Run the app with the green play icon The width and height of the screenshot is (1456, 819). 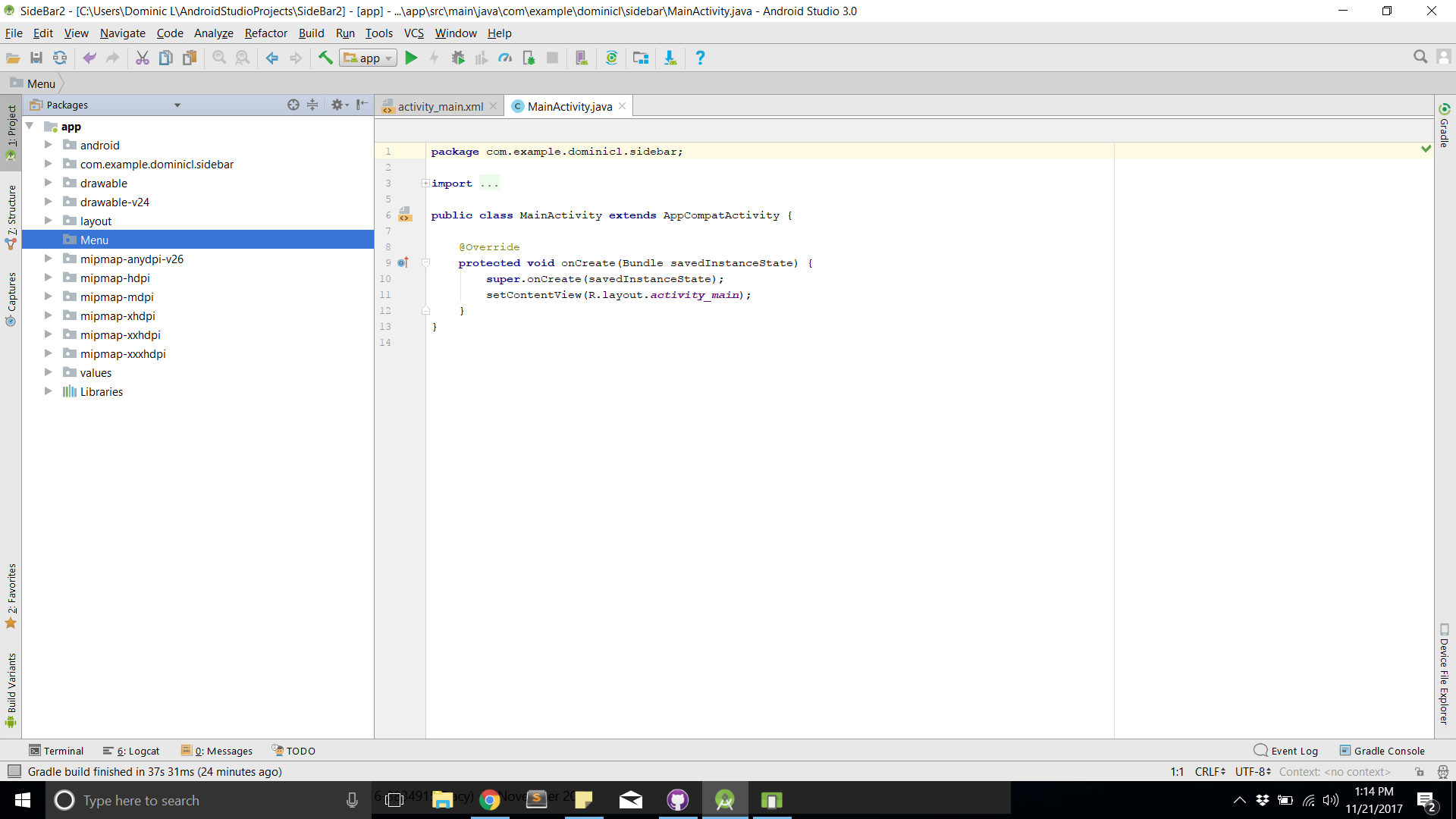(411, 58)
